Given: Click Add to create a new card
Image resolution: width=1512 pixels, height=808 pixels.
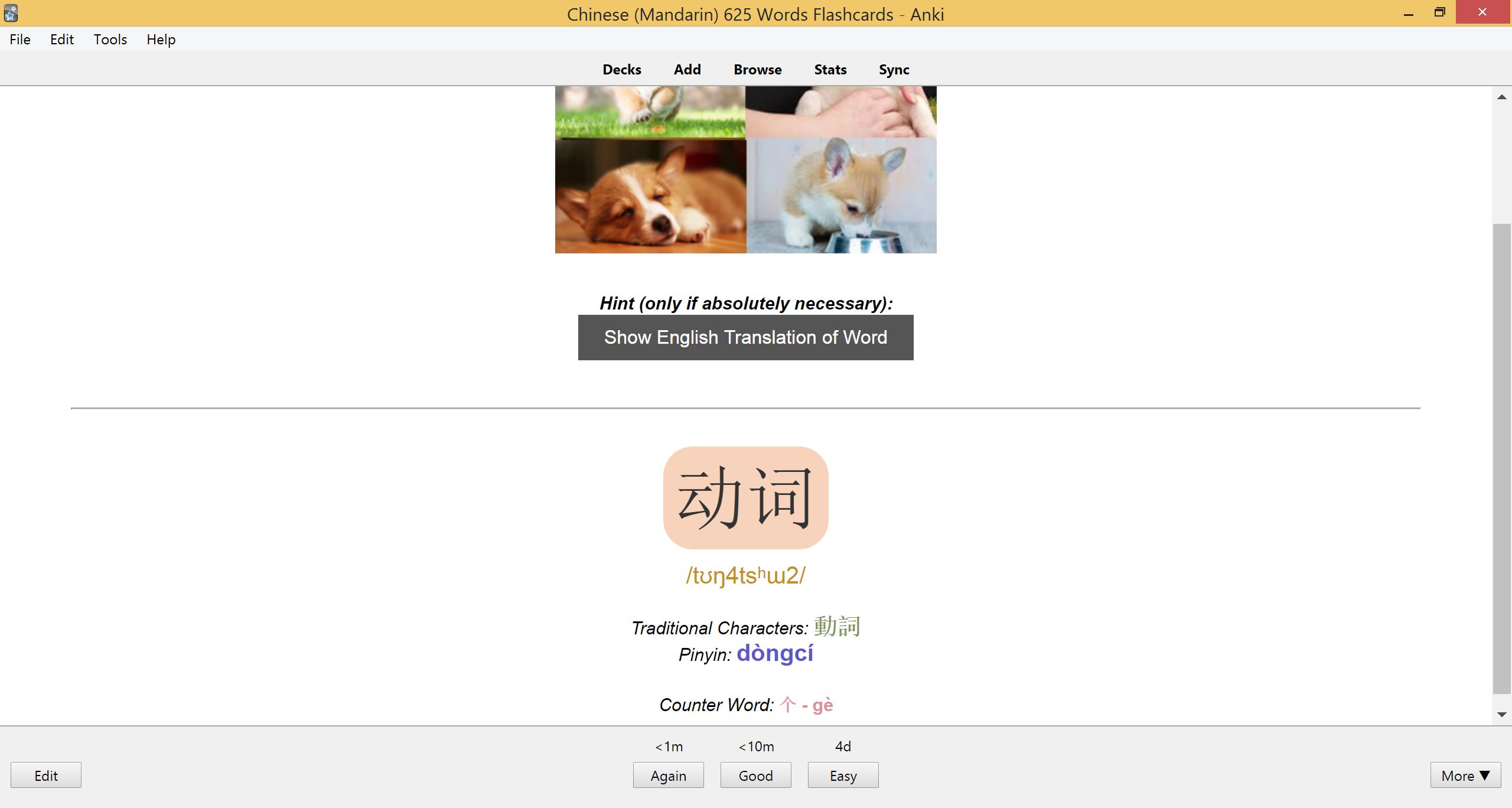Looking at the screenshot, I should click(x=687, y=70).
